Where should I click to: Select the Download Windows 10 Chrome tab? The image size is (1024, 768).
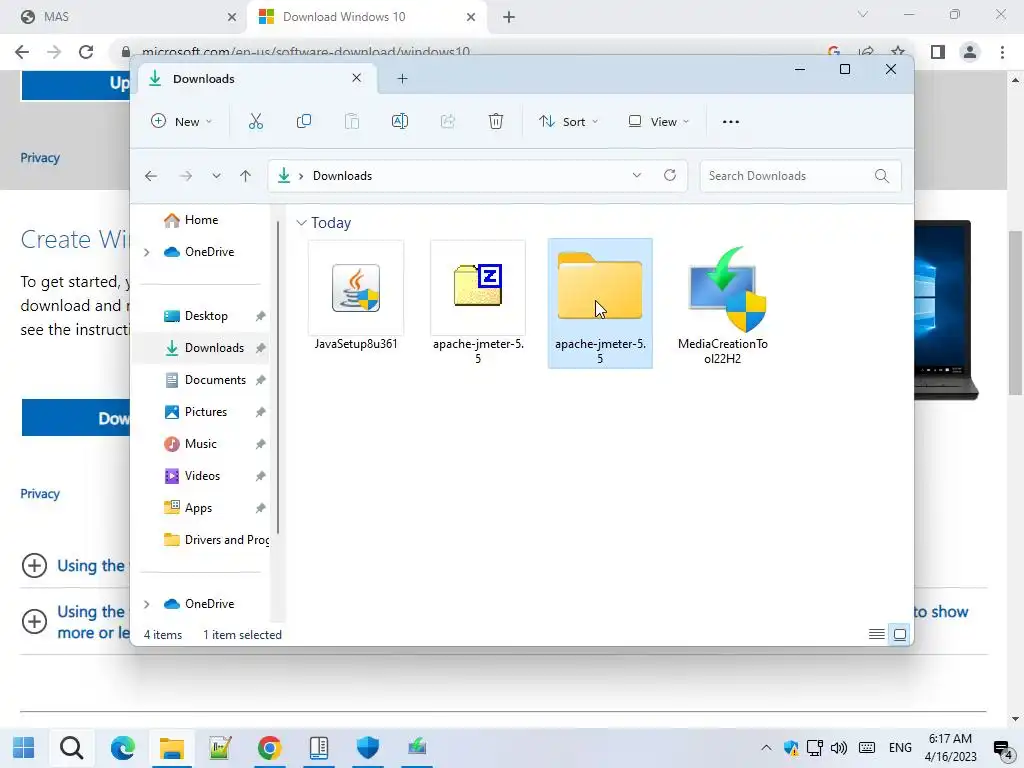pos(366,17)
